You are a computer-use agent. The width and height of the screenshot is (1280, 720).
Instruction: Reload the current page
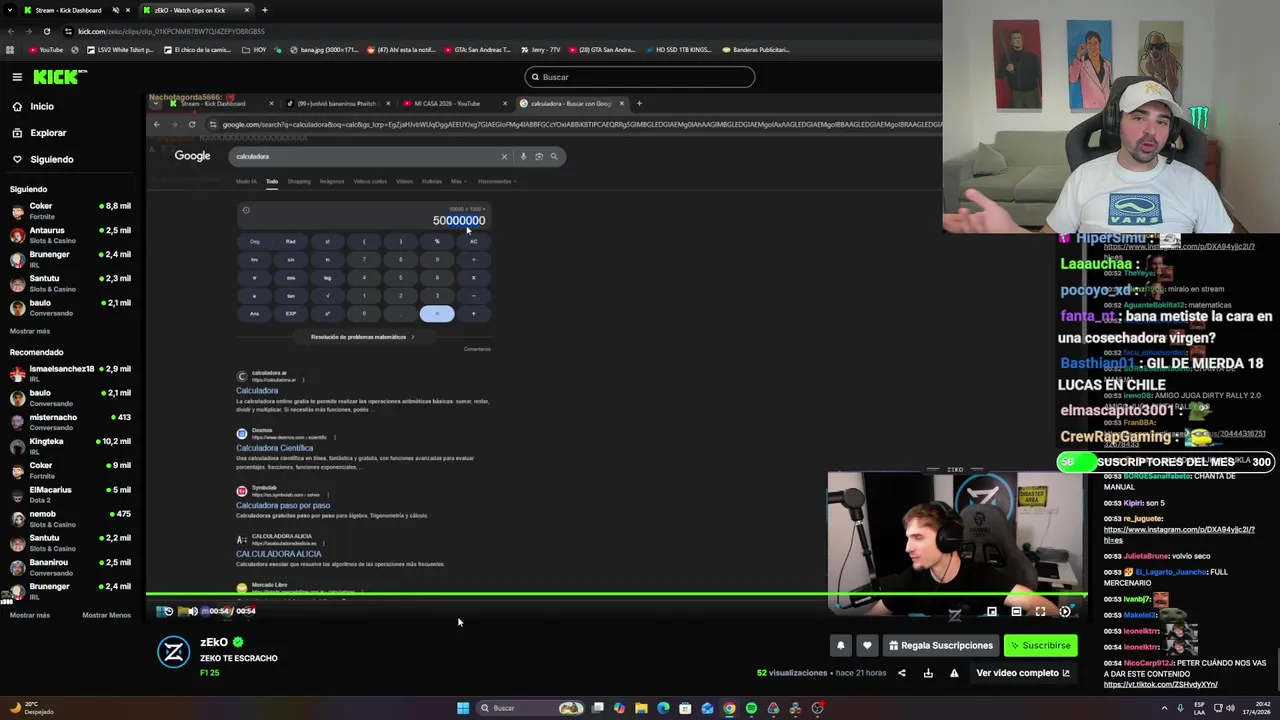pos(46,31)
